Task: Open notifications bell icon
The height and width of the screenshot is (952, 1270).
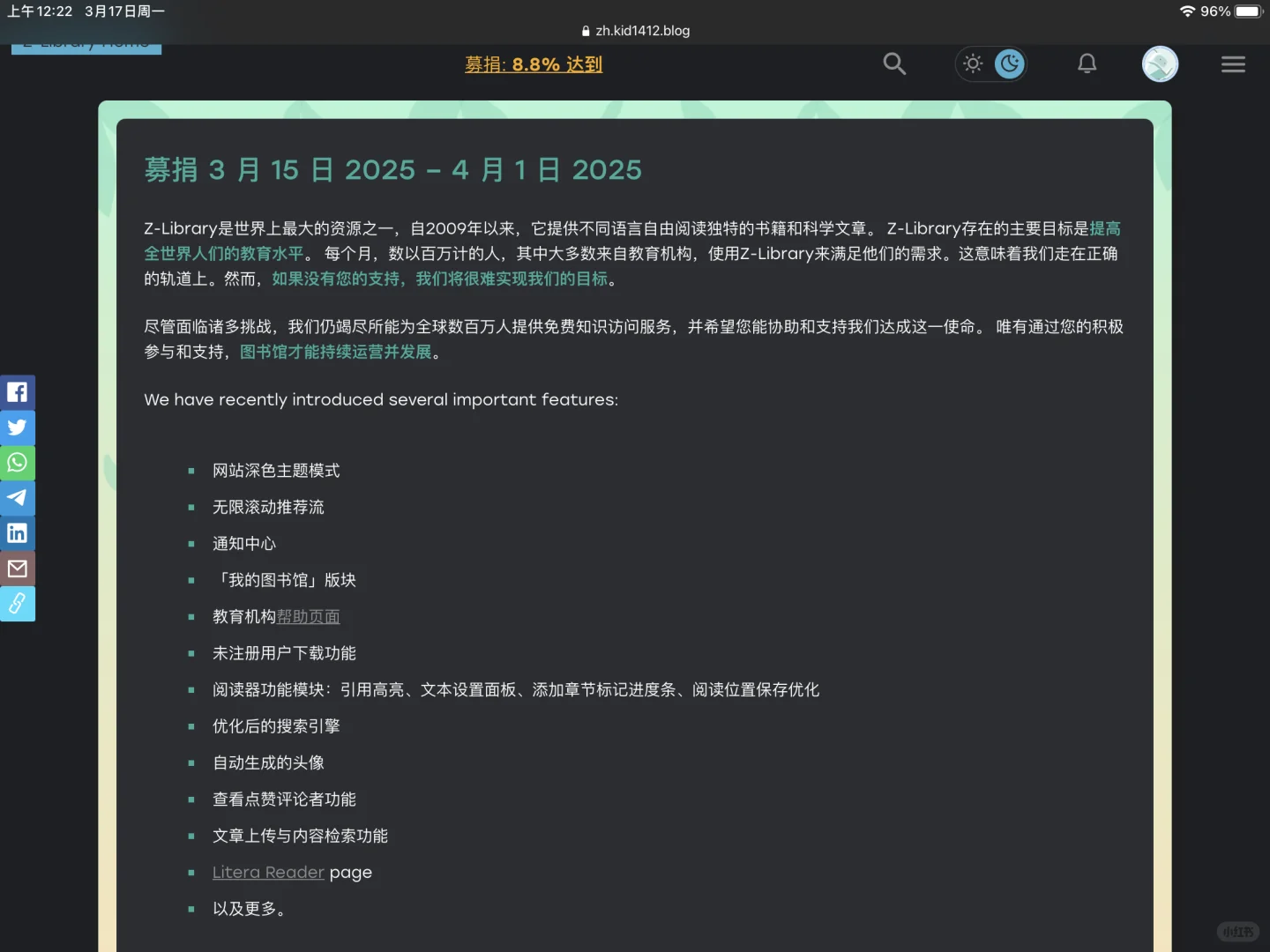Action: (1087, 63)
